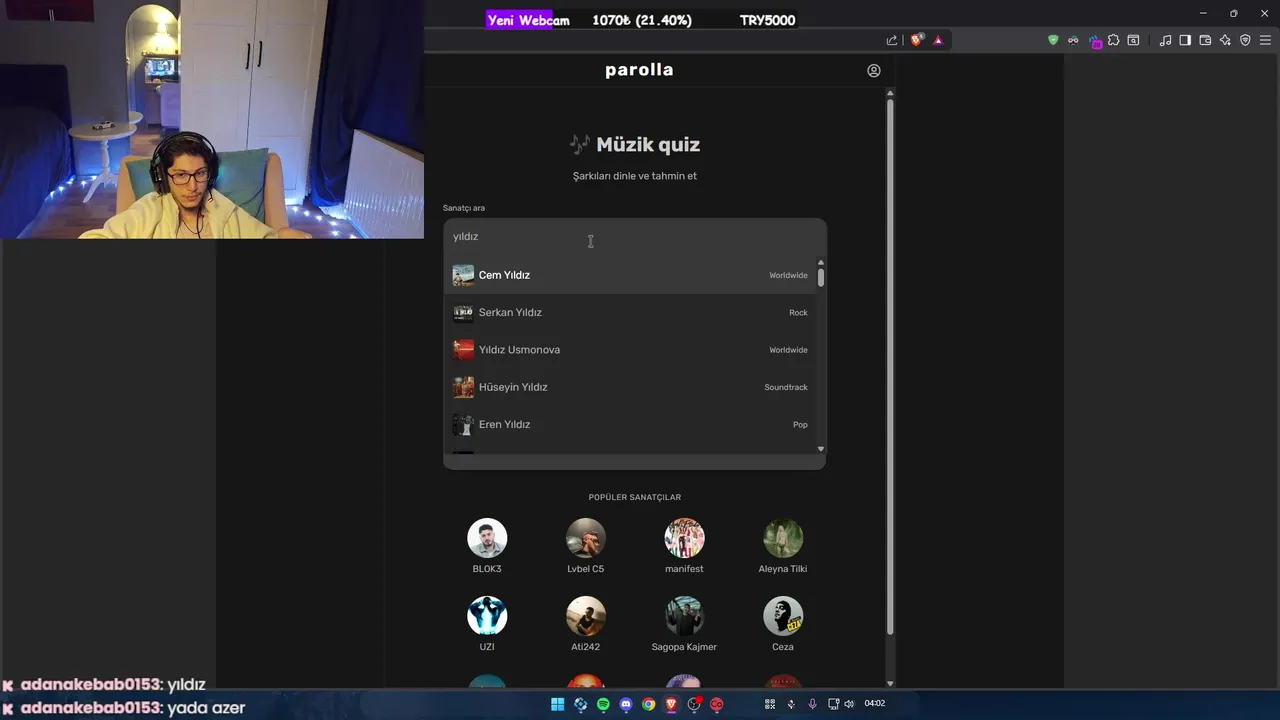Screen dimensions: 1280x720
Task: Click the Sanatçı ara search field
Action: coord(635,237)
